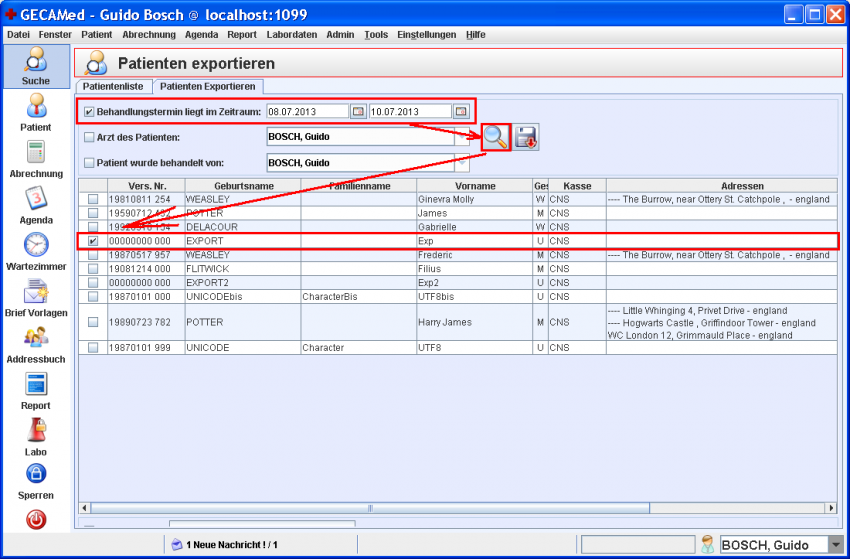The height and width of the screenshot is (559, 850).
Task: Enable Arzt des Patienten checkbox
Action: (x=89, y=137)
